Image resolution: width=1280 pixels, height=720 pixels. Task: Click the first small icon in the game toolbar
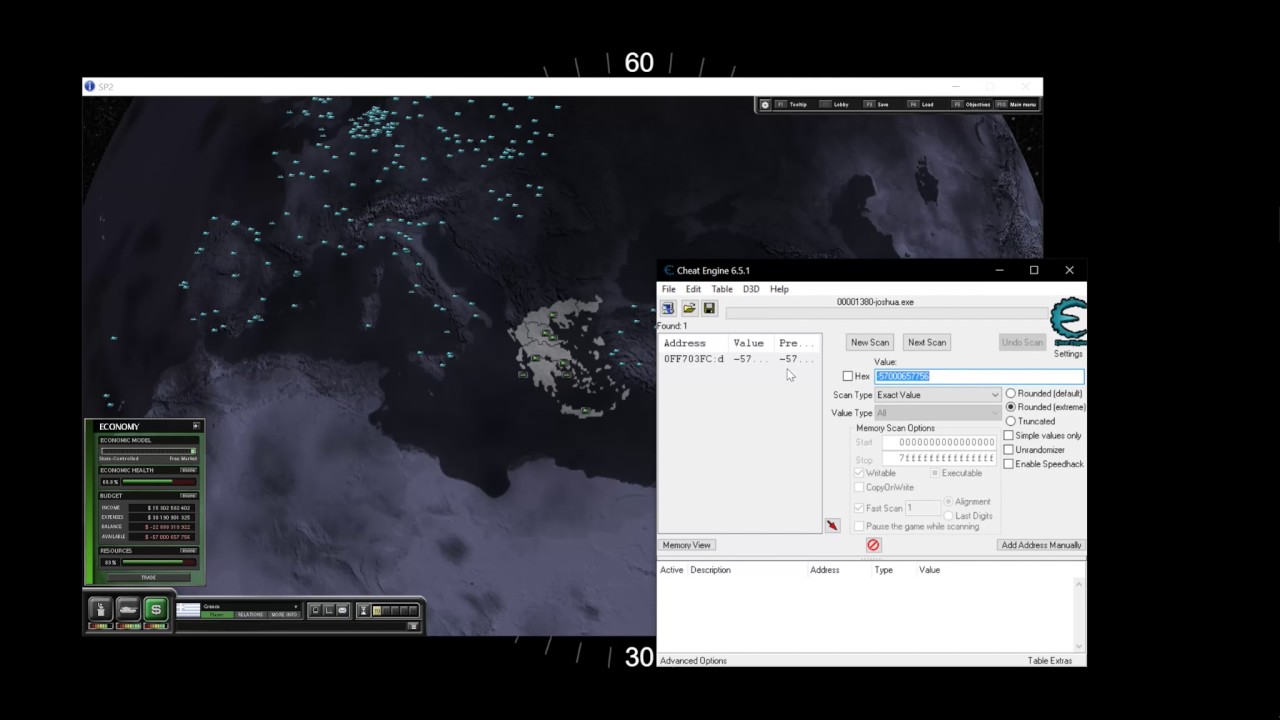pyautogui.click(x=315, y=610)
